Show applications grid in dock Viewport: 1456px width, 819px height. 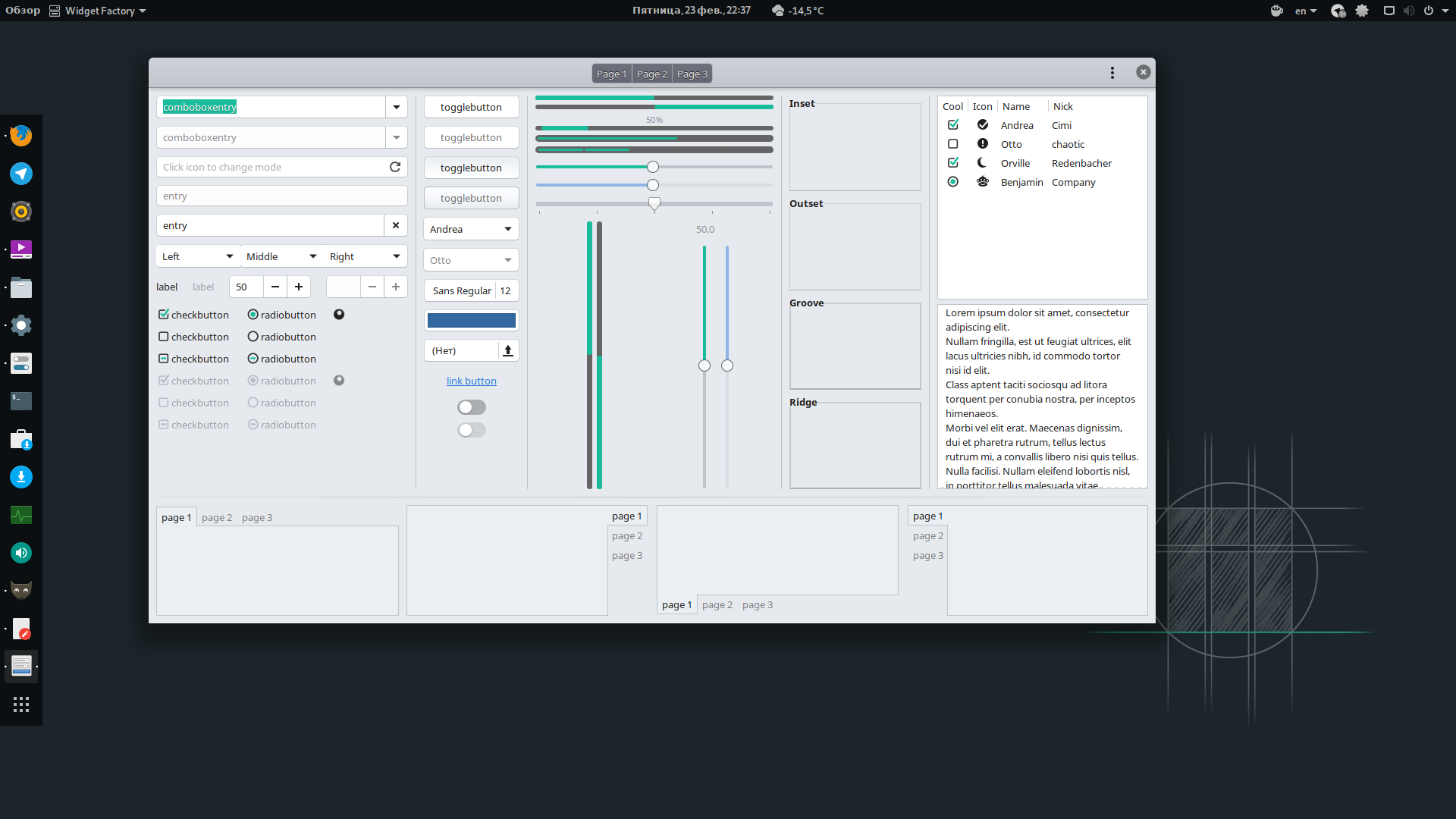click(21, 704)
